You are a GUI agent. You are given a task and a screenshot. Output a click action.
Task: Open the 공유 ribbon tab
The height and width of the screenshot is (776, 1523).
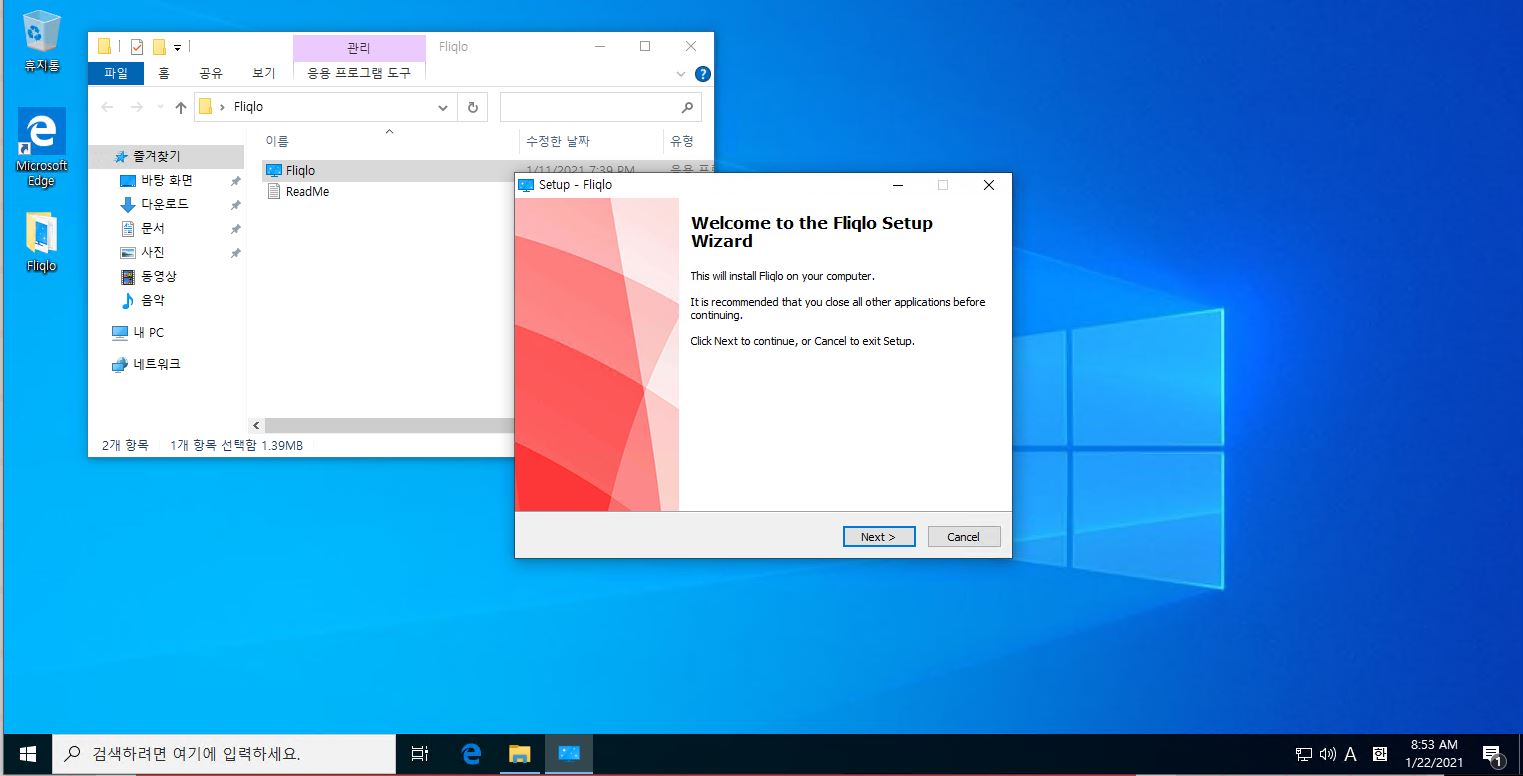(211, 73)
